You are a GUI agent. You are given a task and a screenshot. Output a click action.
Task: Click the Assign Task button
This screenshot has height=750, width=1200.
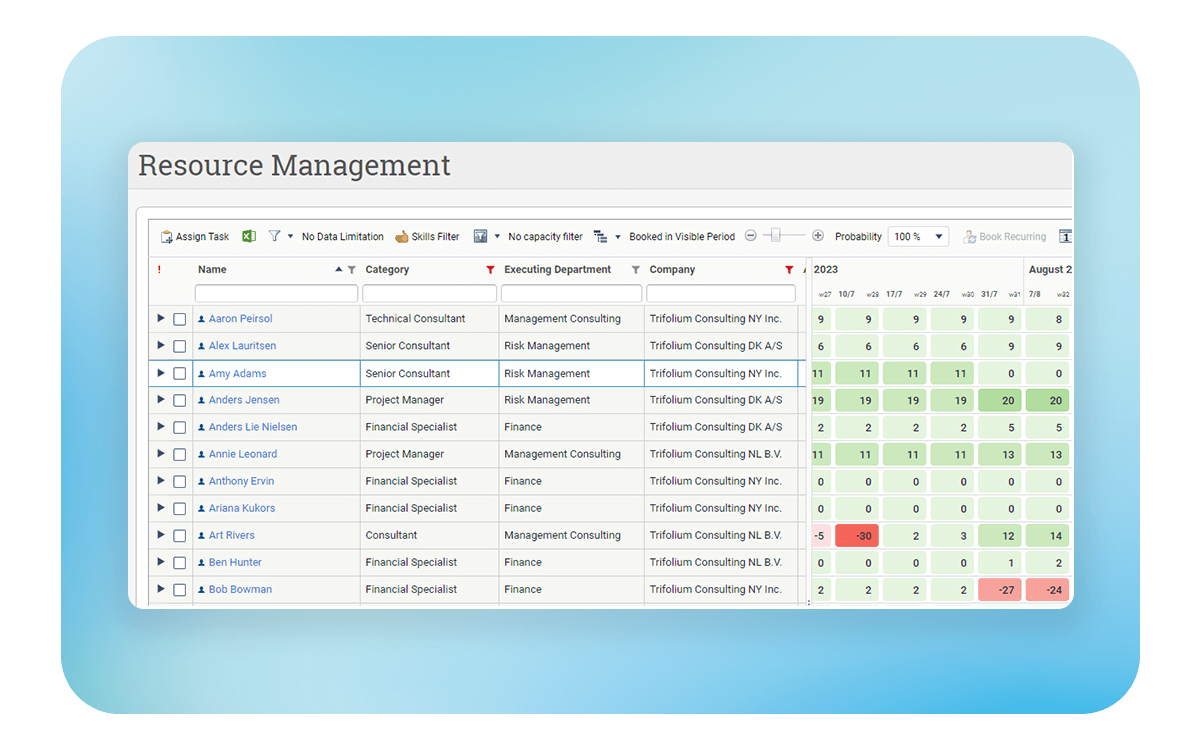pyautogui.click(x=195, y=237)
